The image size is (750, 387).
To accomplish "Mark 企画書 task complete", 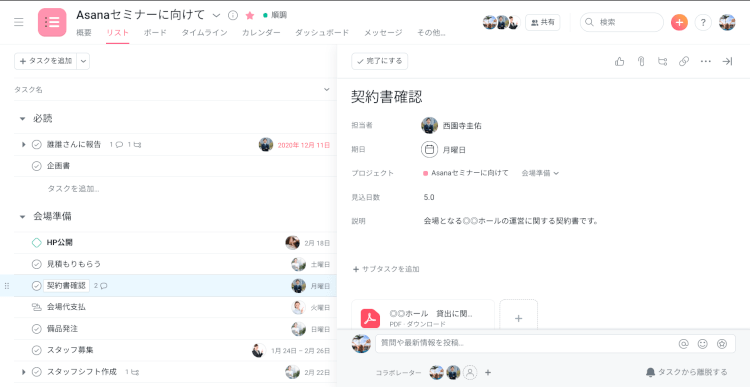I will (x=36, y=166).
